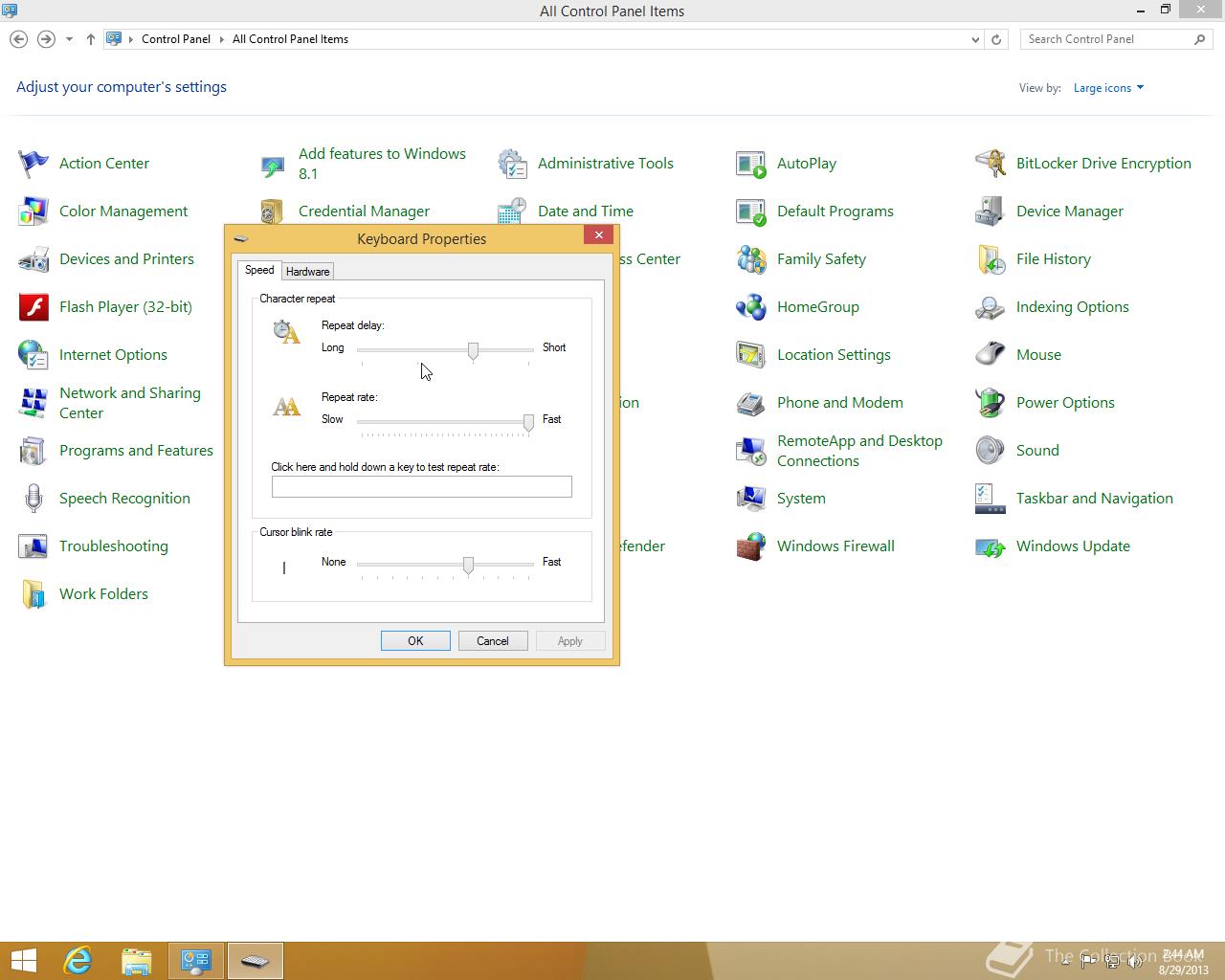Open Flash Player (32-bit) icon
Screen dimensions: 1225x980
click(33, 307)
